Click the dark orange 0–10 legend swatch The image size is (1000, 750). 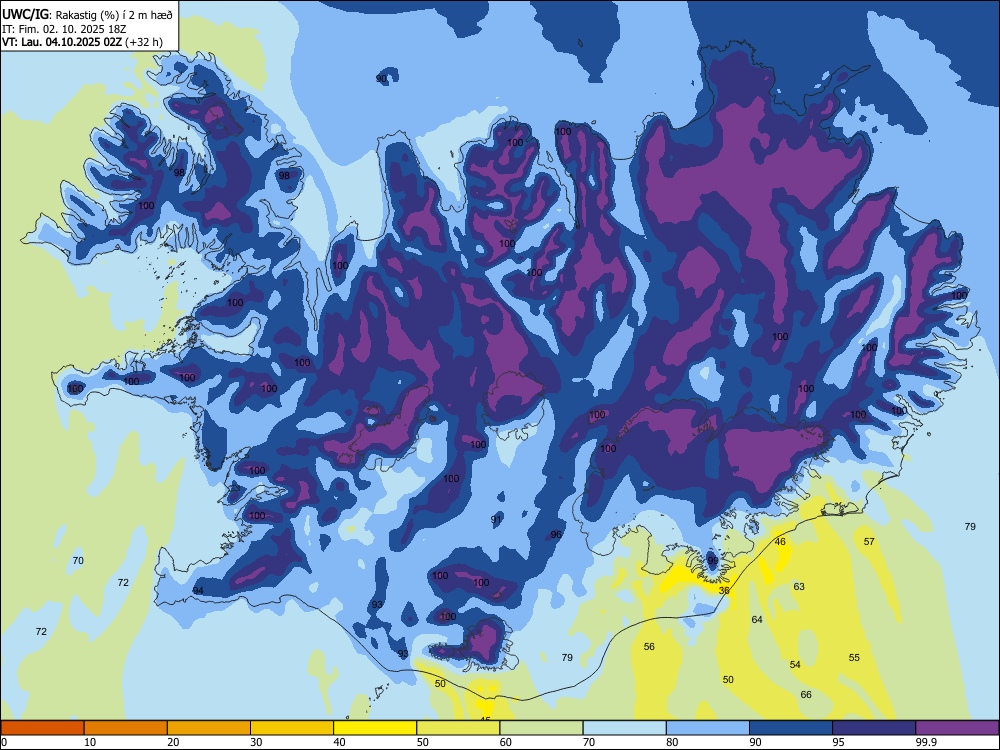(42, 728)
